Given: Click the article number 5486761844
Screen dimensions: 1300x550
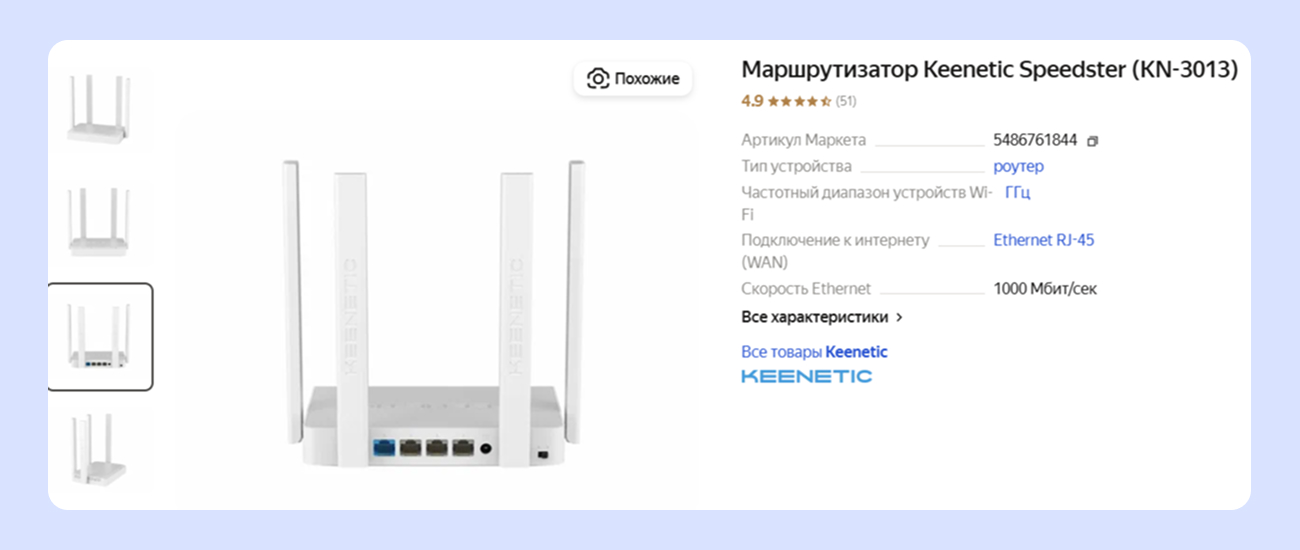Looking at the screenshot, I should [x=1035, y=141].
